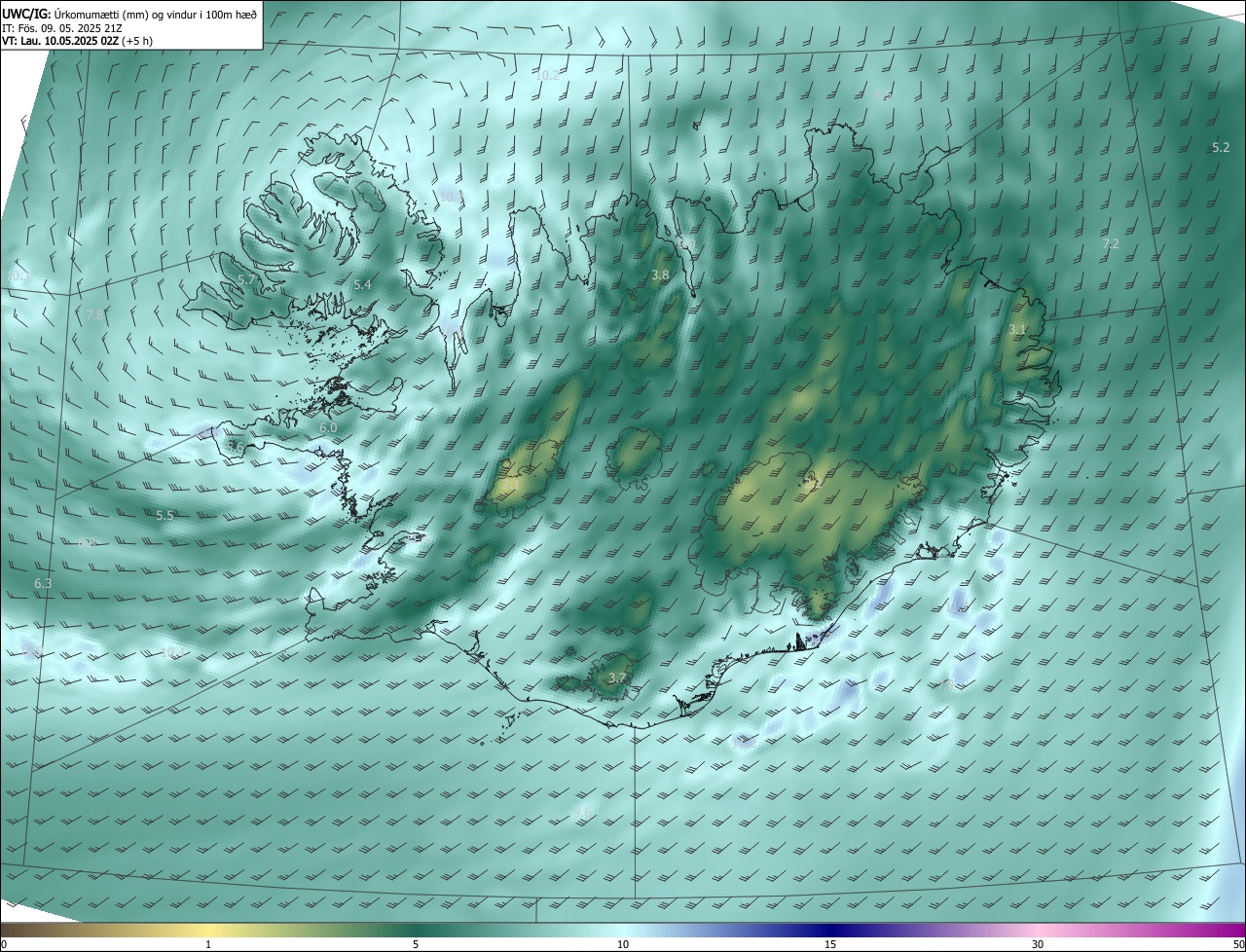Click the 5.6 value label on the map
1246x952 pixels.
pos(235,447)
